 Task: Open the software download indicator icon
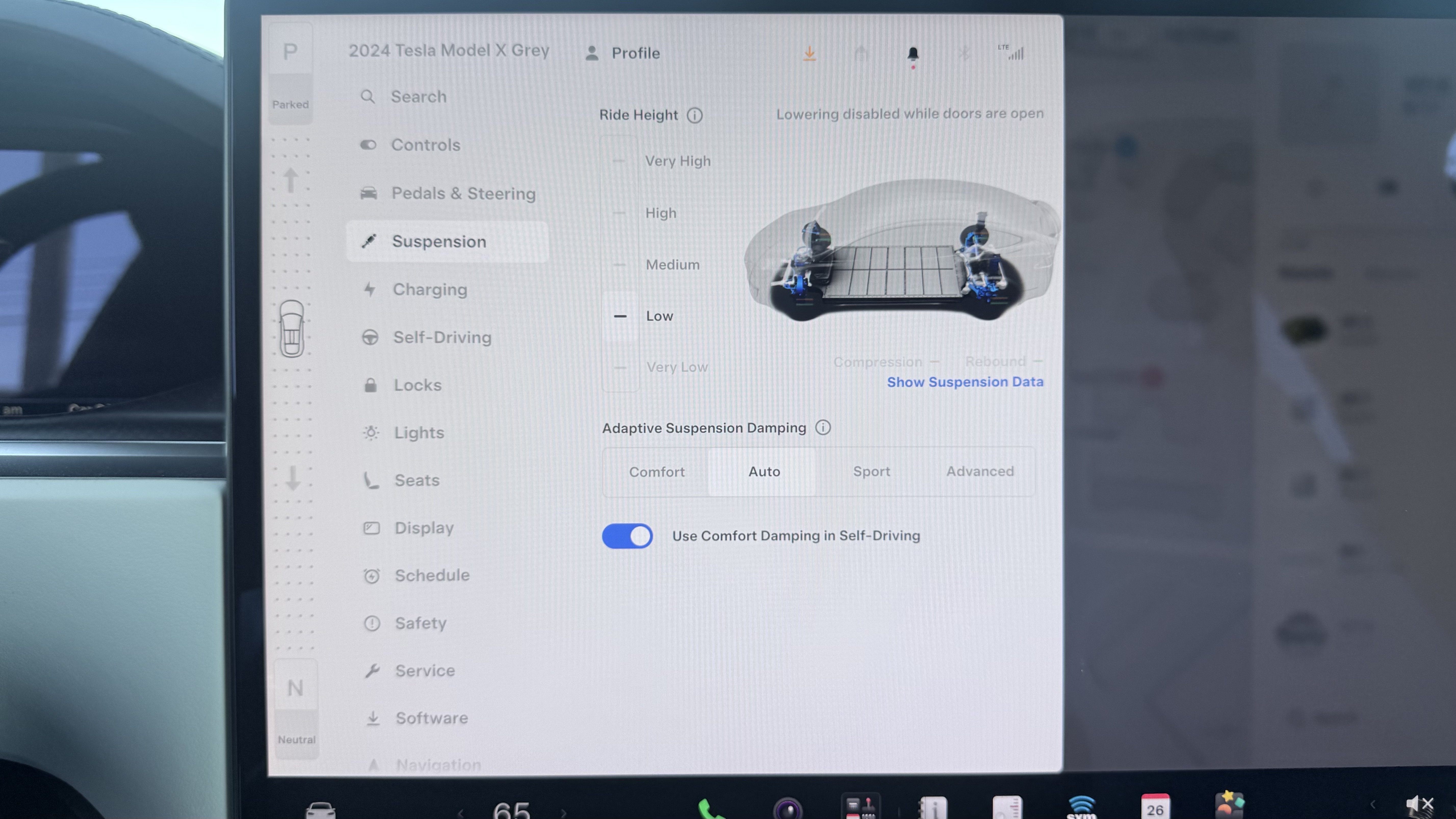[x=809, y=54]
